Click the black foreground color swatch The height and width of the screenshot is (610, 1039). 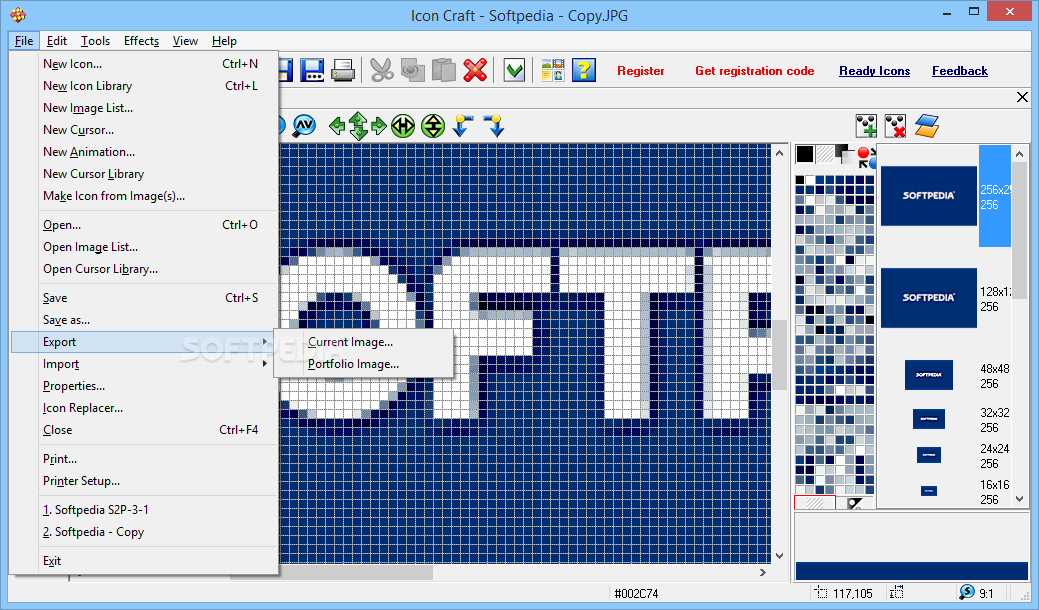point(804,154)
